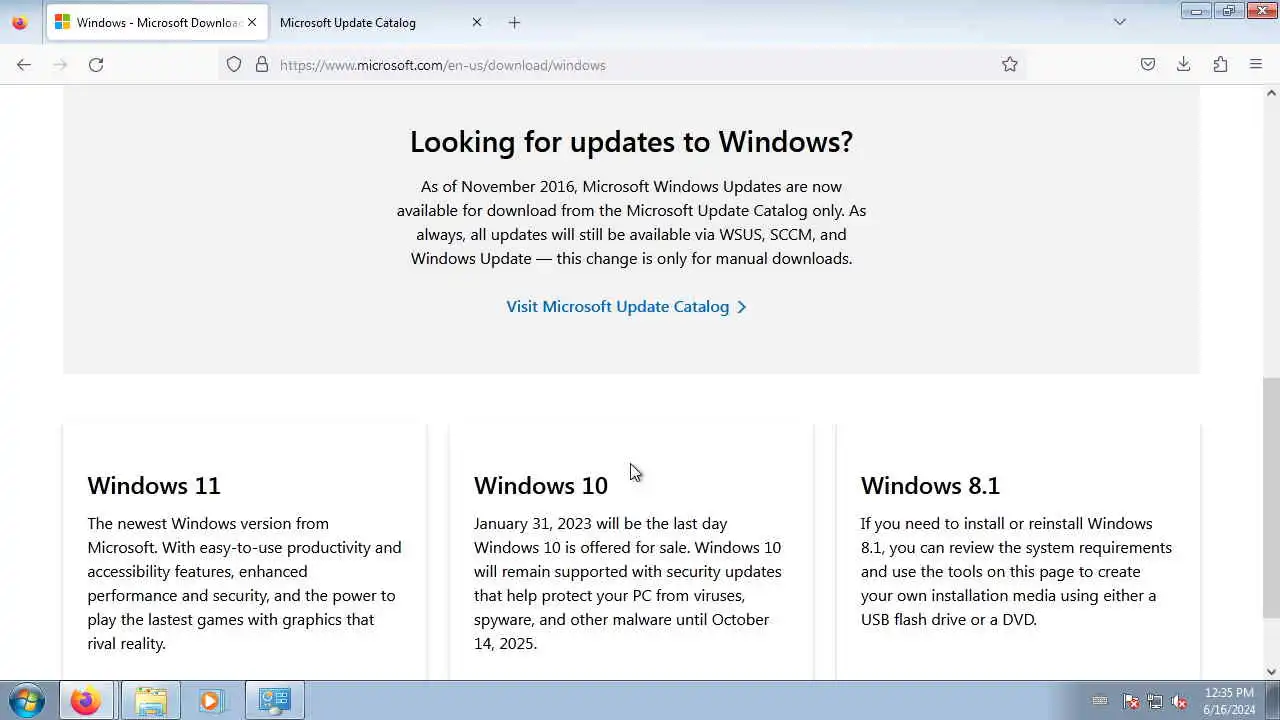Image resolution: width=1280 pixels, height=720 pixels.
Task: Open a new tab with plus button
Action: coord(514,22)
